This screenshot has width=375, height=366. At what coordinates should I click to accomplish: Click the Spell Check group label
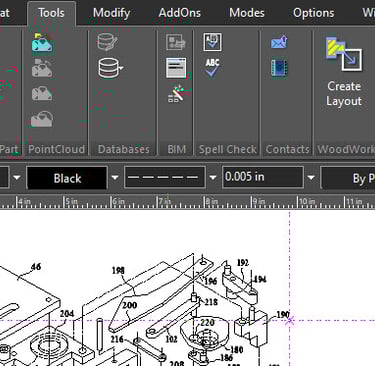click(227, 149)
